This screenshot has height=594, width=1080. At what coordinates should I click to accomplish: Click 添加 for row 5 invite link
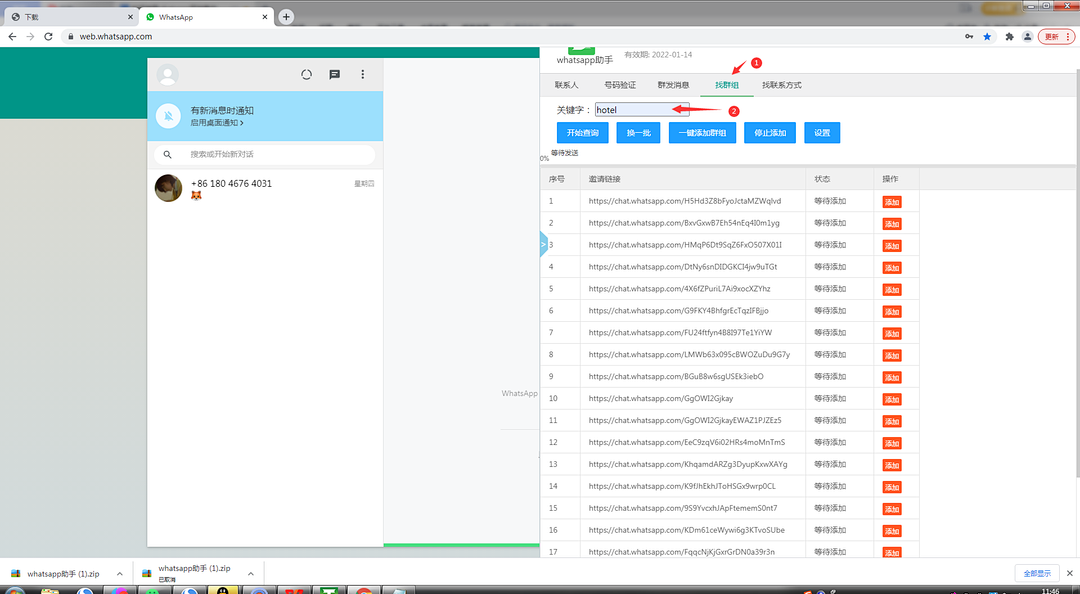pos(892,289)
